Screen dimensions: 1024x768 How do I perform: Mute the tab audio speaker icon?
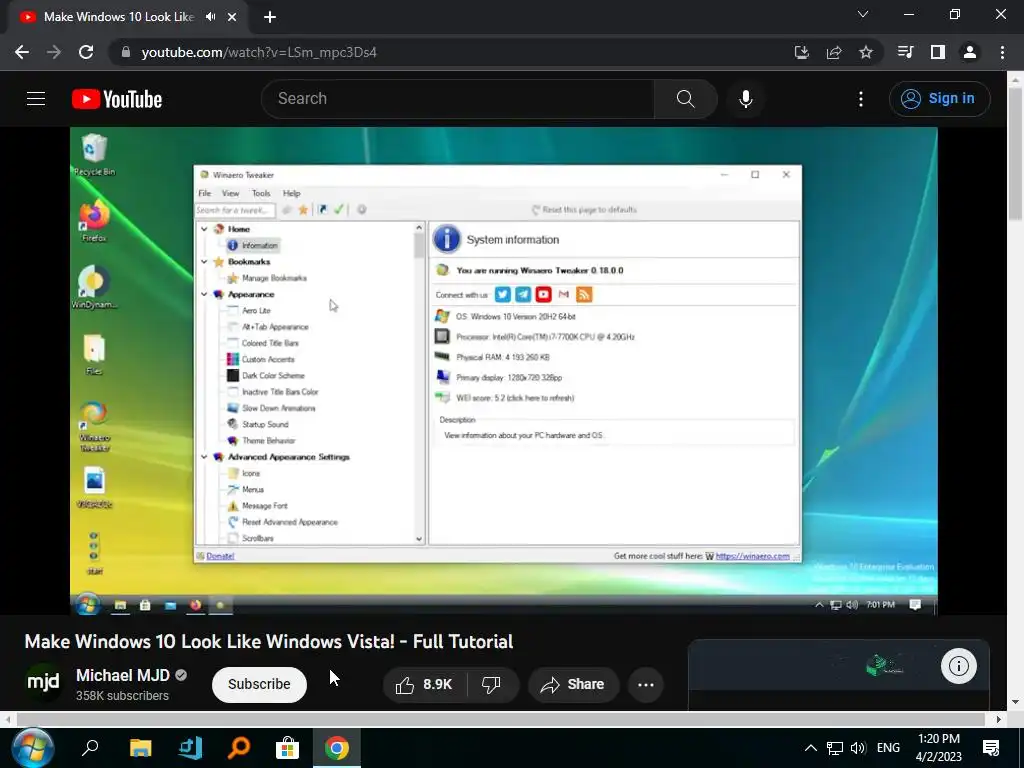pos(210,17)
